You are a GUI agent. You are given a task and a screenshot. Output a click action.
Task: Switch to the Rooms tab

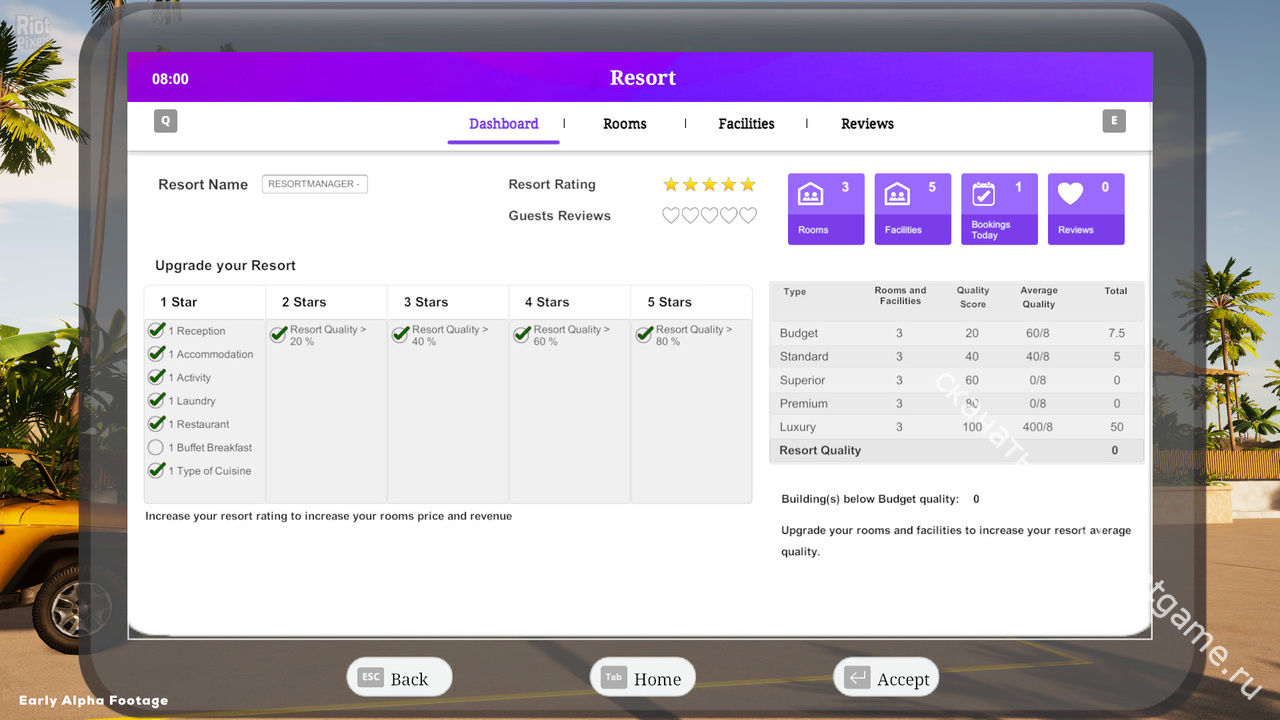tap(625, 124)
